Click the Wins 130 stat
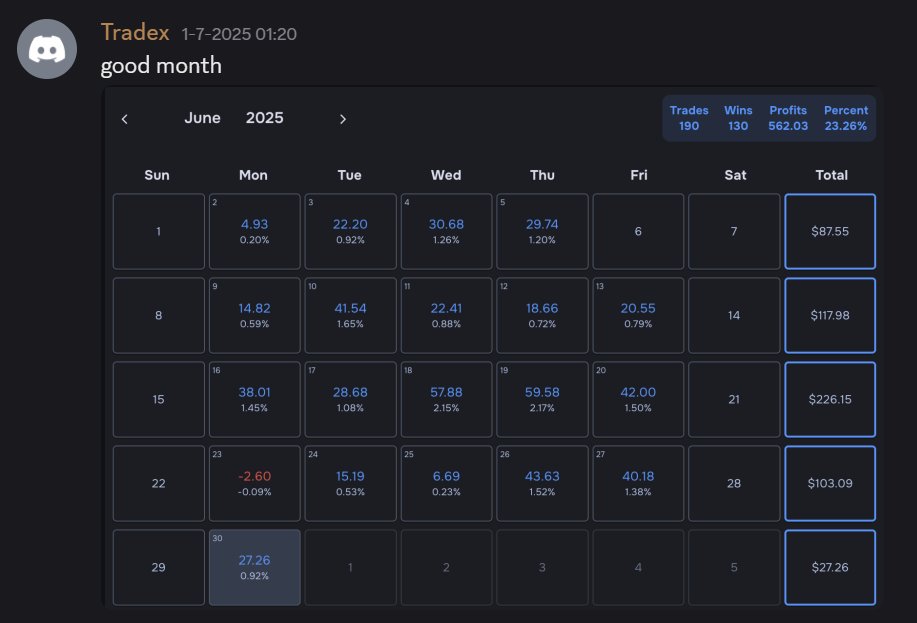The image size is (917, 623). point(738,118)
